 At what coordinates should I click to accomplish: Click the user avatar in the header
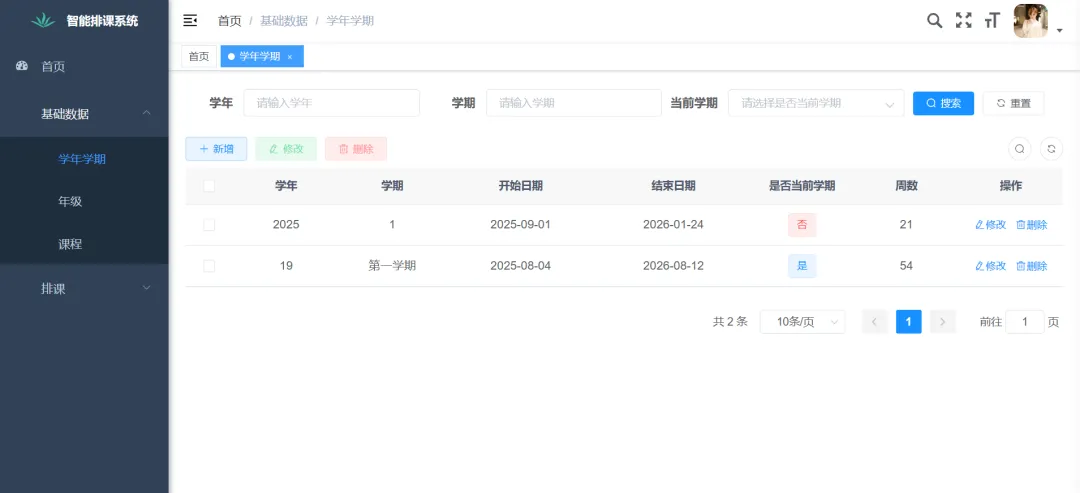tap(1031, 21)
